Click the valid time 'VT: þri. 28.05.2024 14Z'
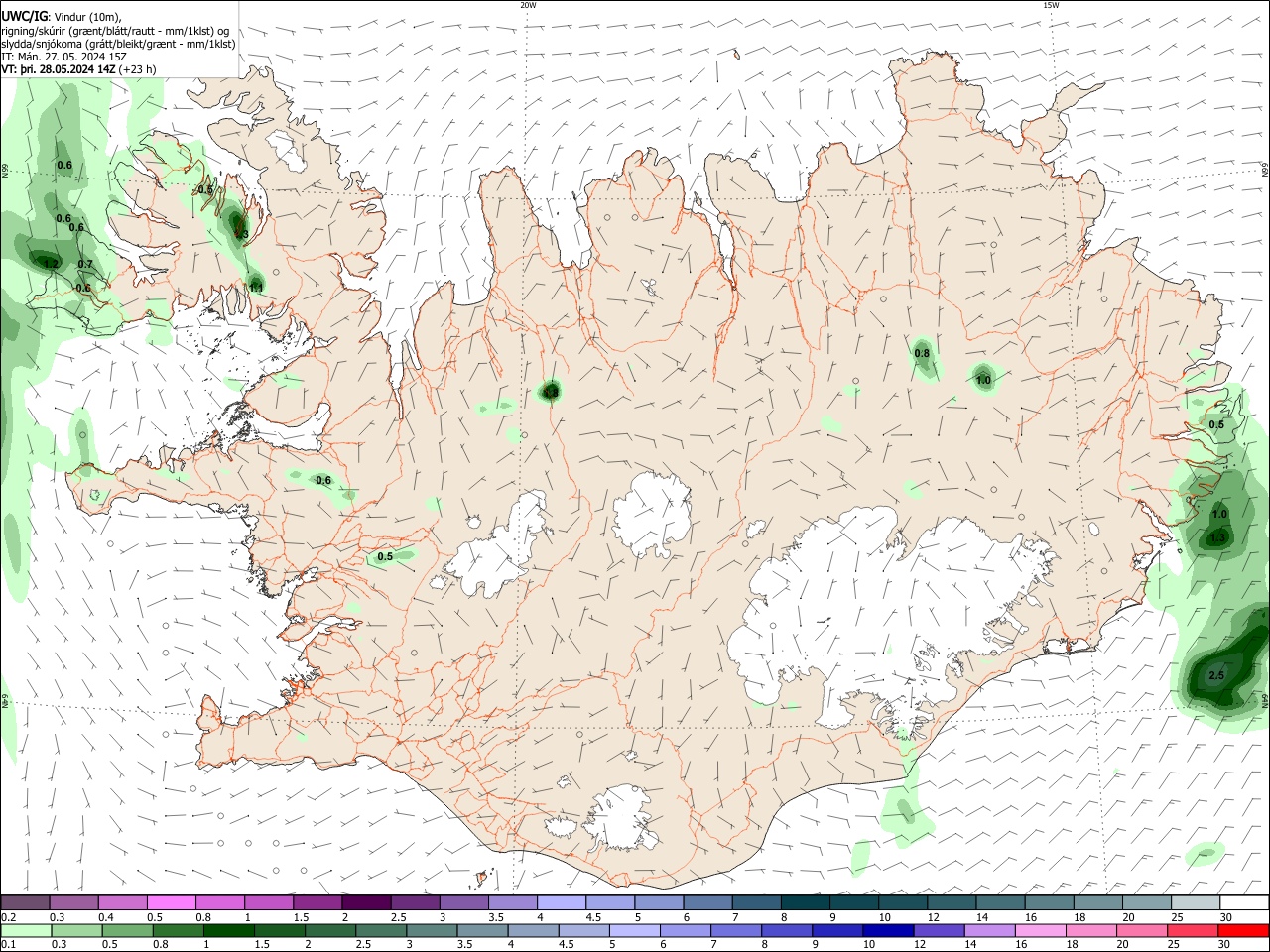1270x952 pixels. click(x=59, y=69)
